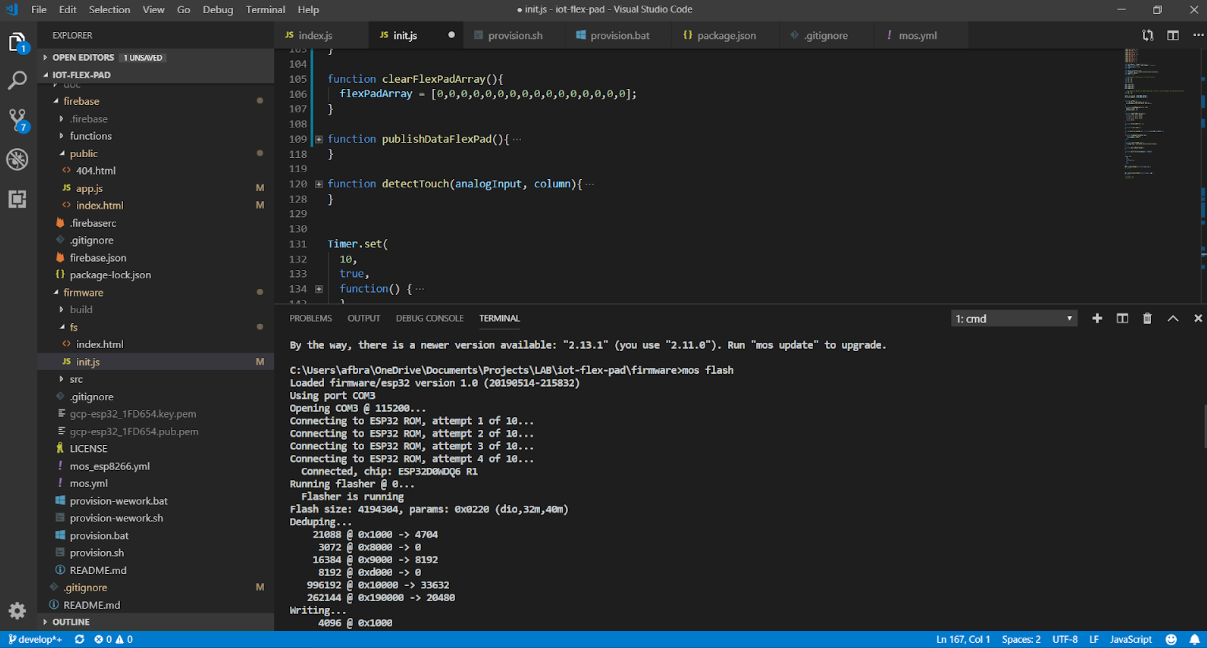Open the Explorer view in the activity bar
This screenshot has height=648, width=1207.
click(x=17, y=43)
